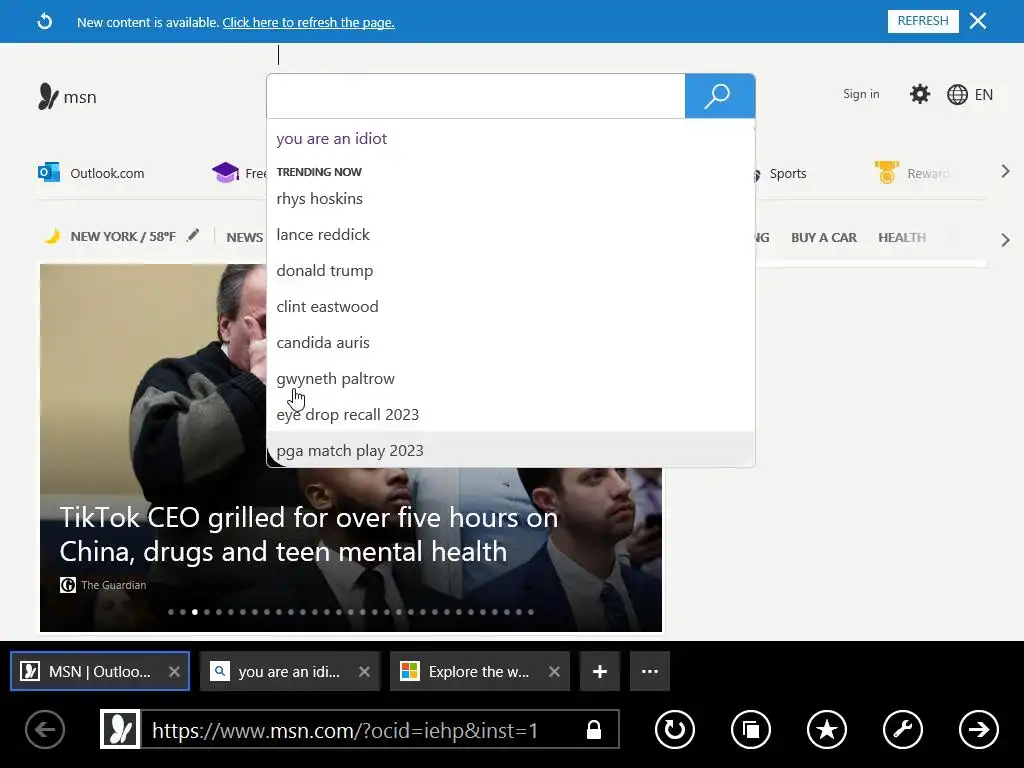Open NEWS category

click(245, 238)
